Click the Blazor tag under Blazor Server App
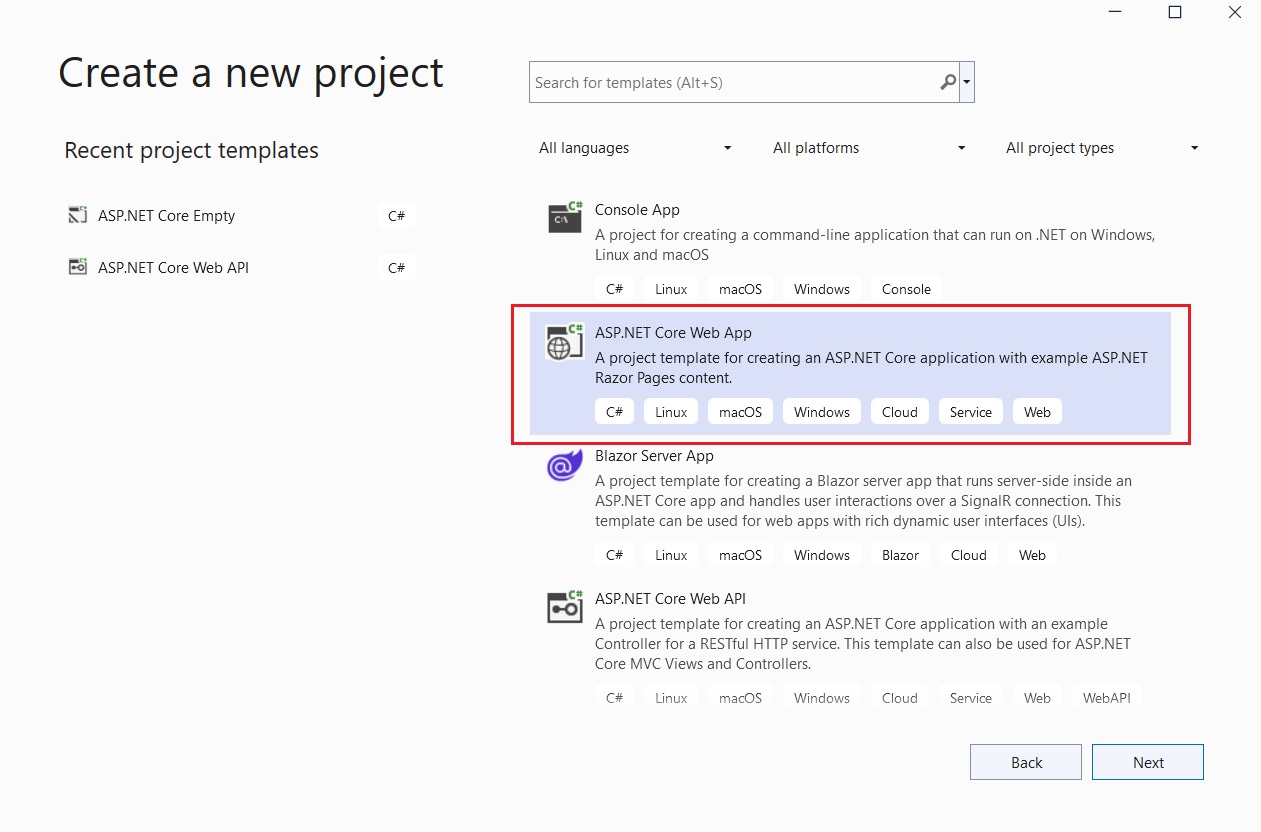 [x=900, y=555]
